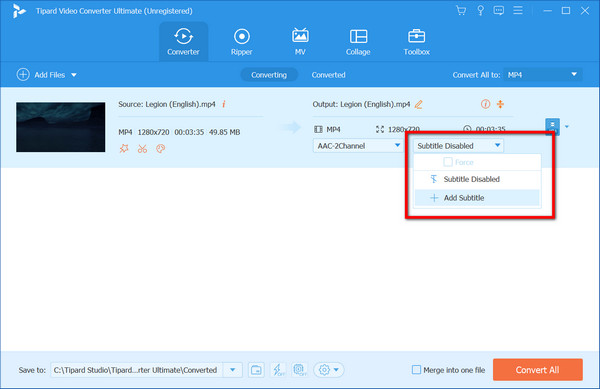600x389 pixels.
Task: Click the source file name text
Action: (x=180, y=104)
